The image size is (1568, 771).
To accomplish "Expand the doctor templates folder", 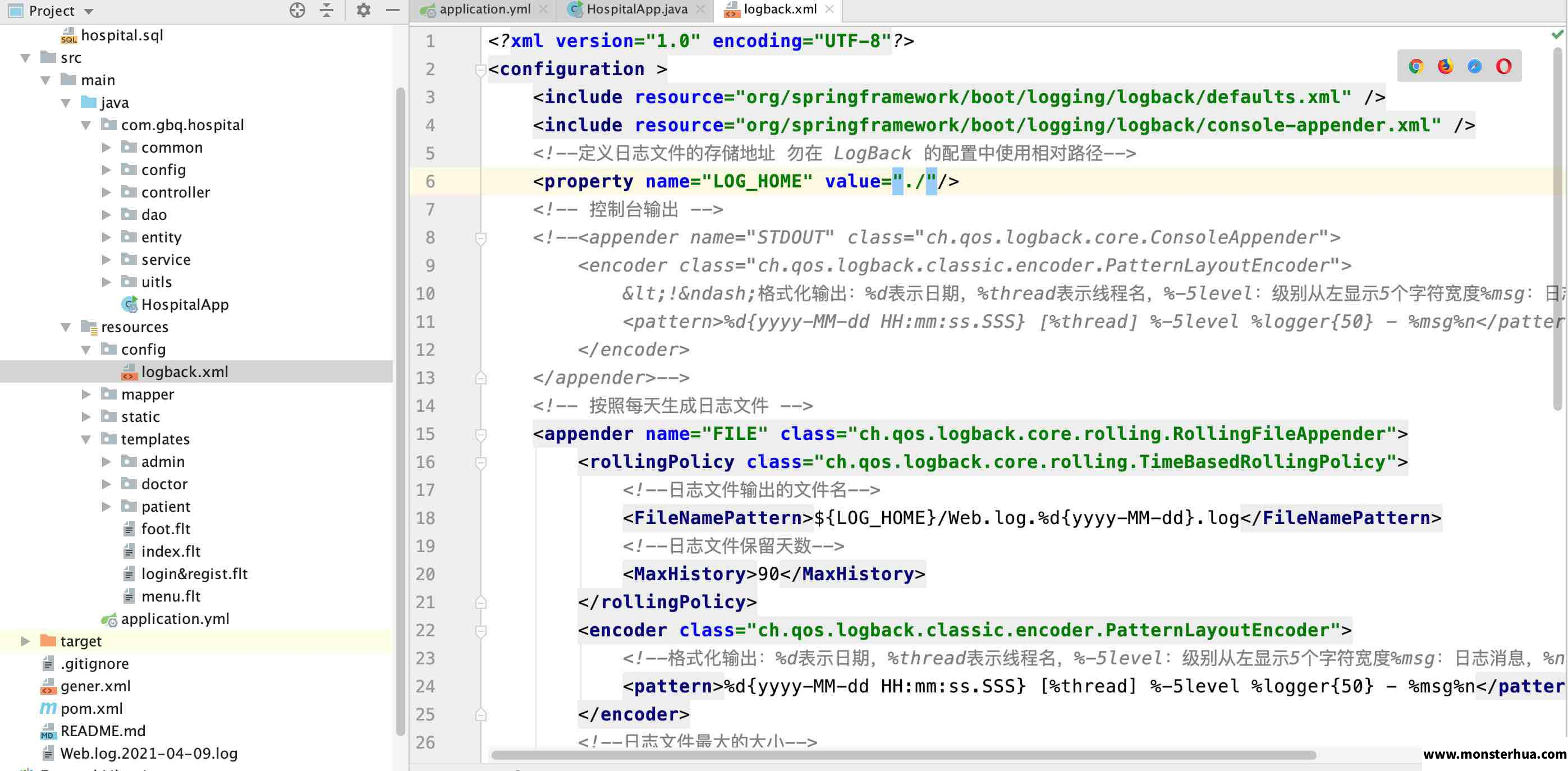I will [106, 484].
